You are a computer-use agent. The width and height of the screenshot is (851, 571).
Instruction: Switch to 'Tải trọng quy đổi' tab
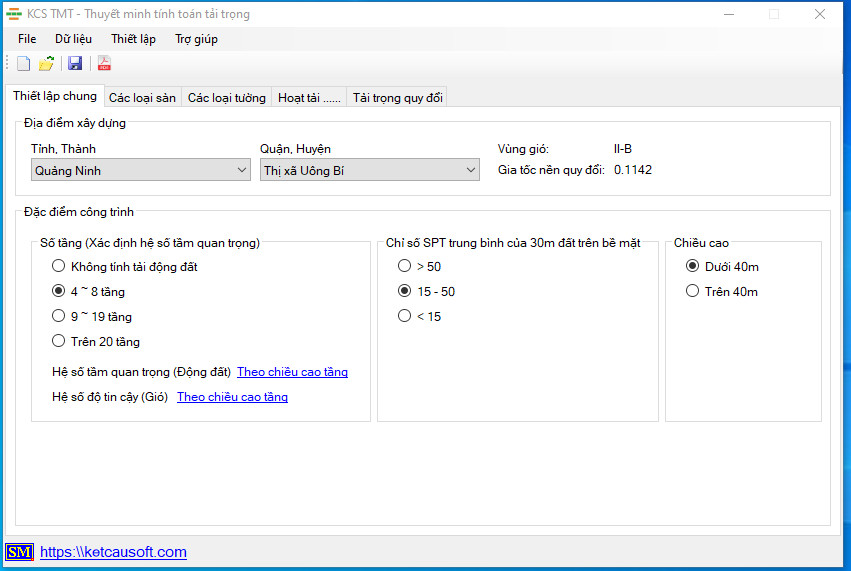click(397, 98)
